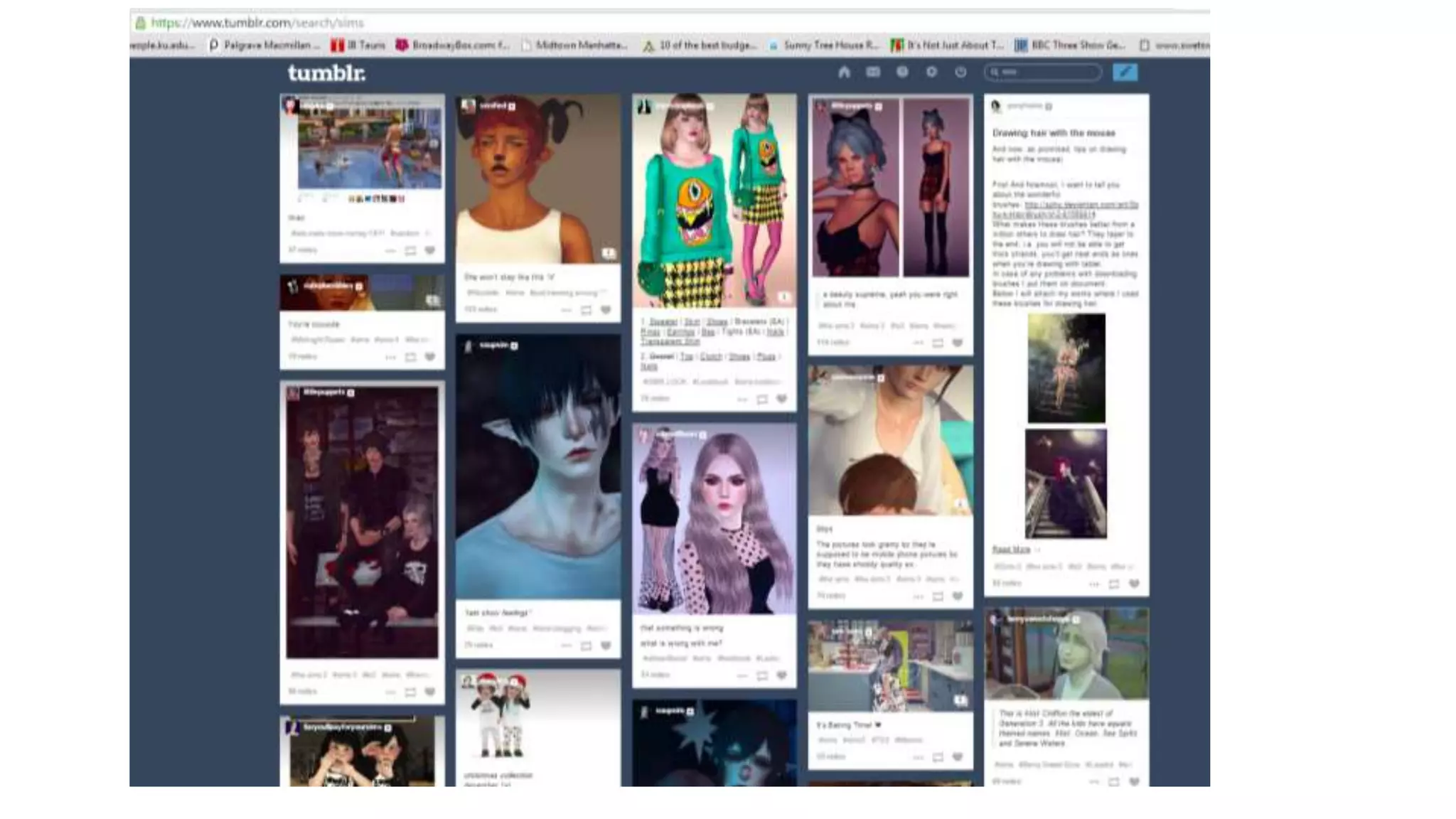
Task: Click the Tumblr search field
Action: tap(1043, 72)
